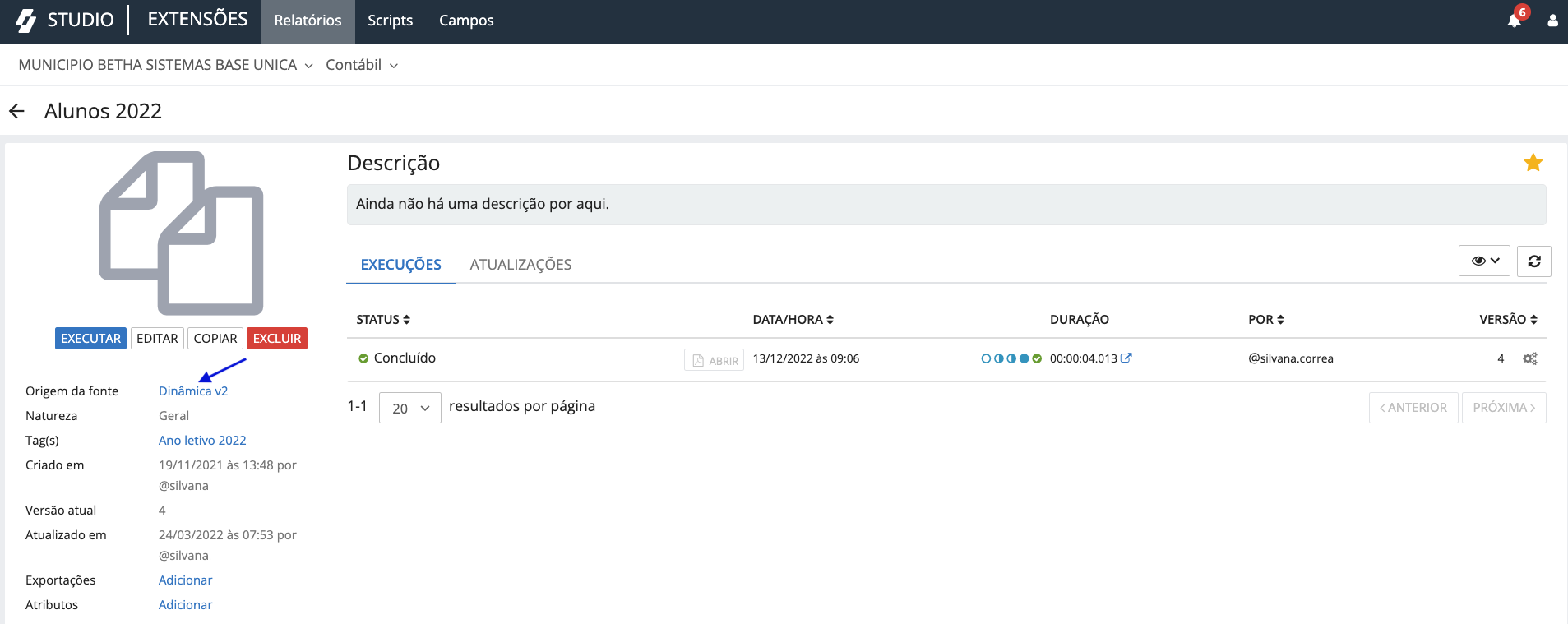Click the EXTENSÕES header label
The height and width of the screenshot is (624, 1568).
pos(197,20)
